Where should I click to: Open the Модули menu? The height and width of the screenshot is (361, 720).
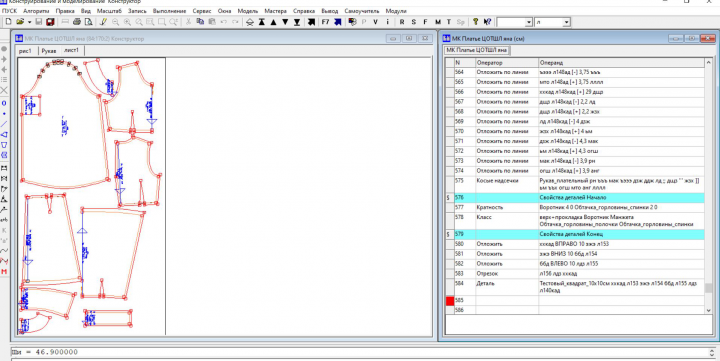[396, 11]
